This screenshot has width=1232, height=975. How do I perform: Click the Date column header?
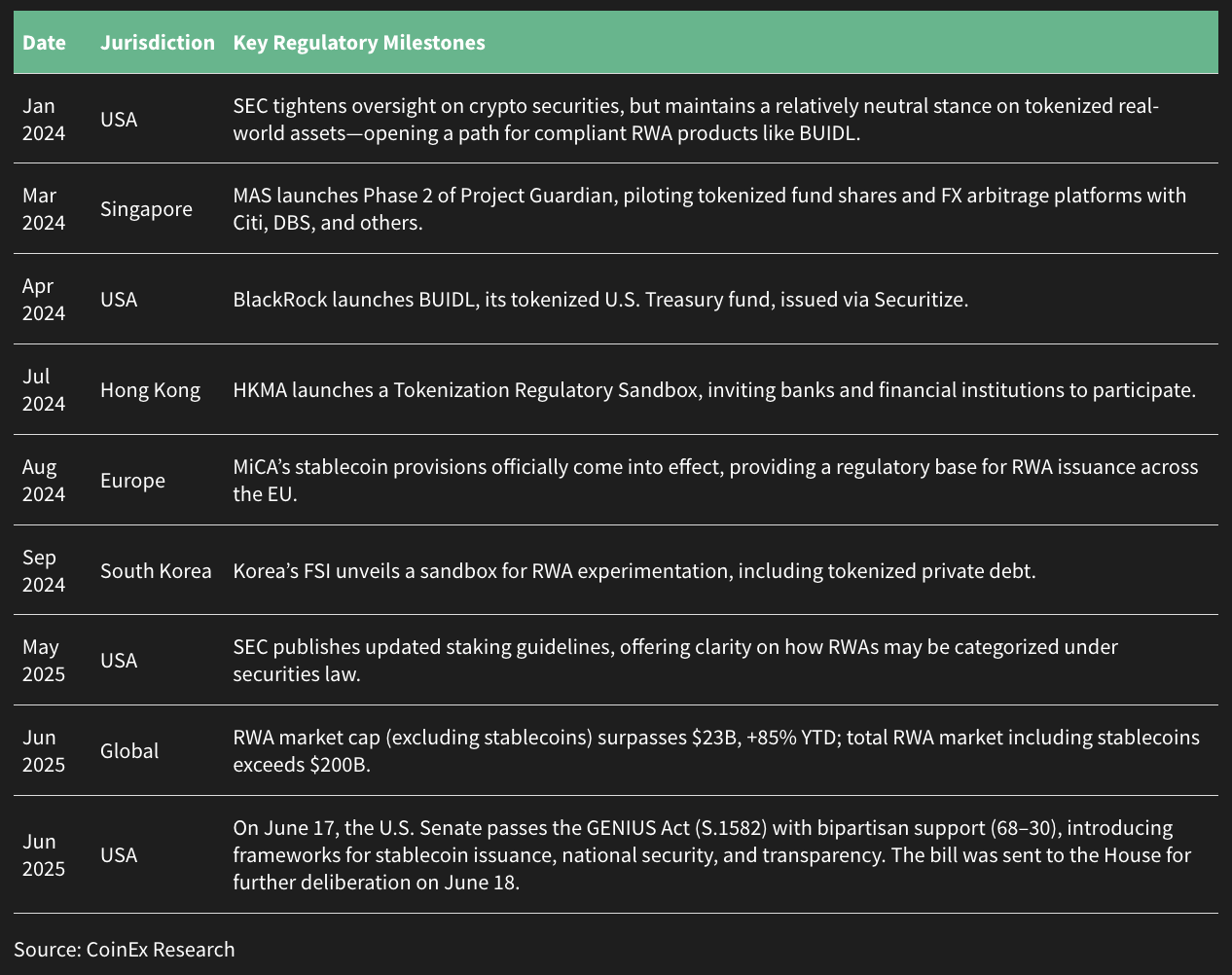[x=44, y=43]
